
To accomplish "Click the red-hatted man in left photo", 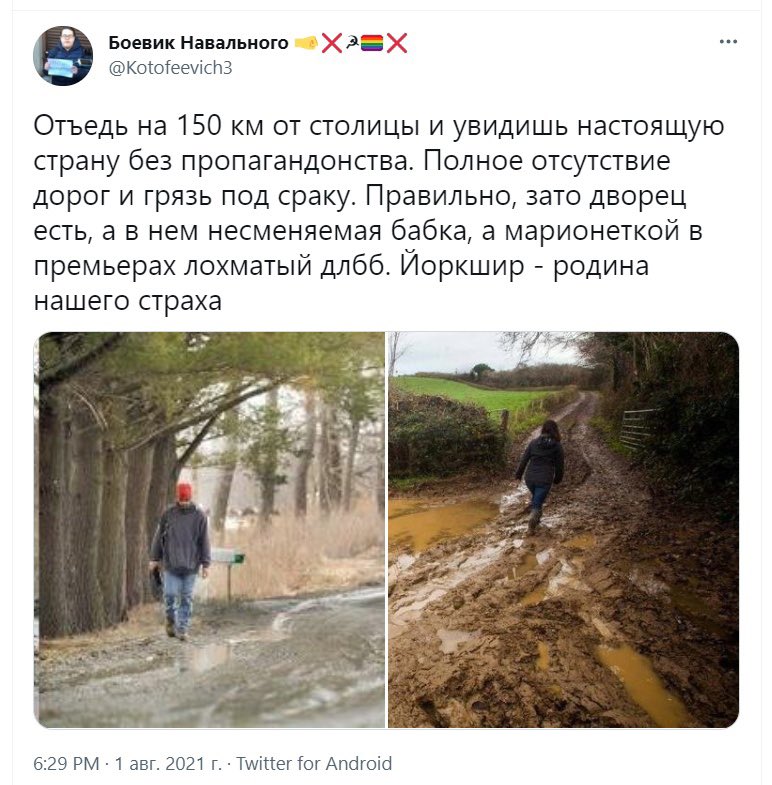I will click(180, 561).
